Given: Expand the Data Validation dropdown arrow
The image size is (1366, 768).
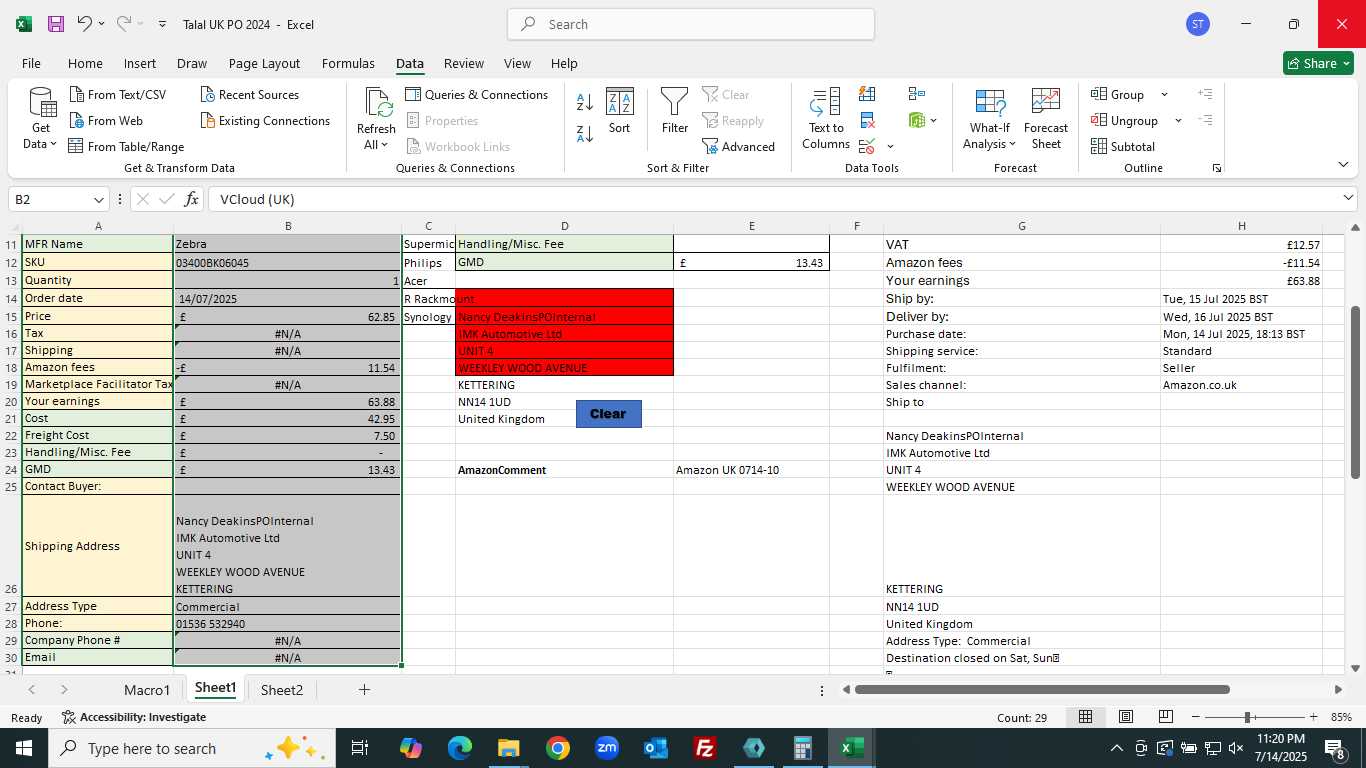Looking at the screenshot, I should (x=890, y=147).
